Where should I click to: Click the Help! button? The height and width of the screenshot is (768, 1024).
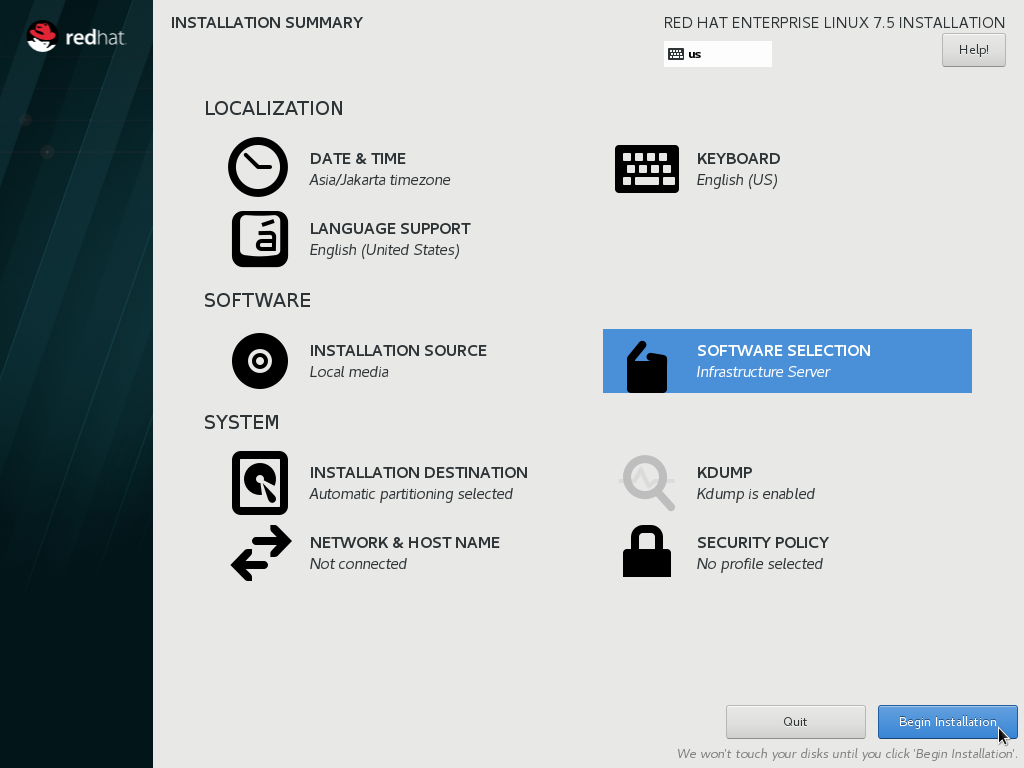974,50
